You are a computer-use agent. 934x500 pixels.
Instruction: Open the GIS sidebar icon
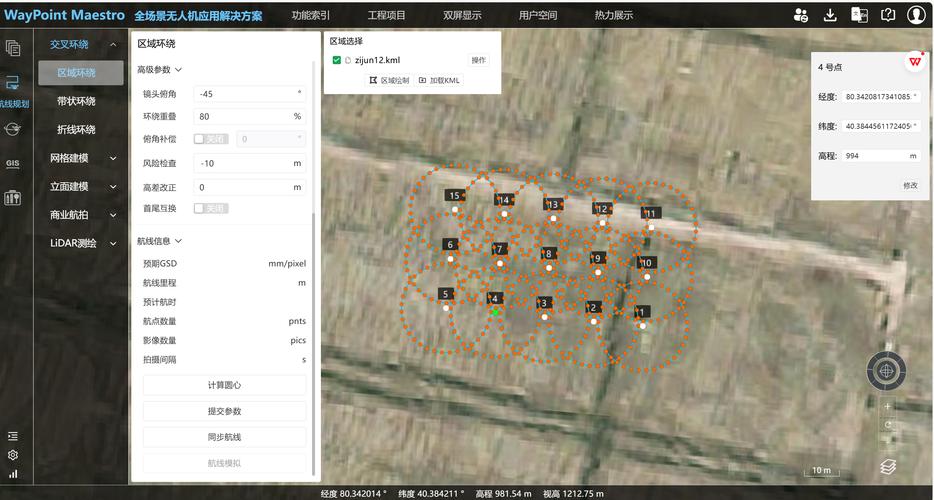point(13,163)
